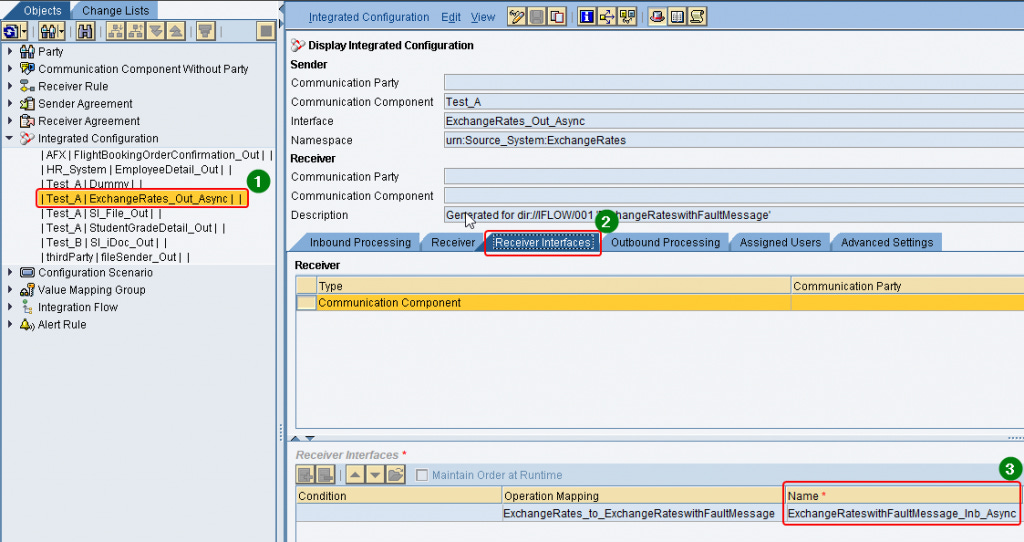Select Test_A StudentGradeDetail_Out item

pos(133,228)
